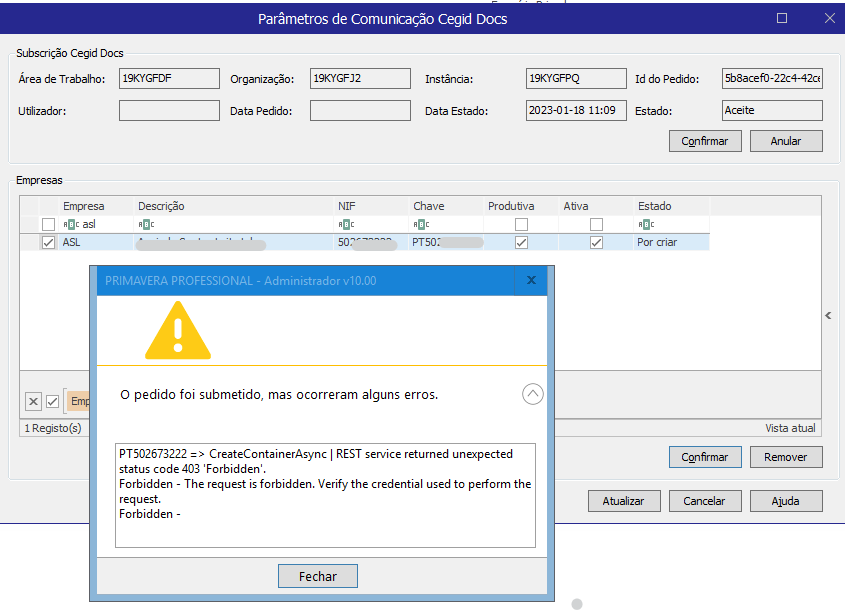845x610 pixels.
Task: Toggle the ASL row selection checkbox
Action: pos(48,242)
